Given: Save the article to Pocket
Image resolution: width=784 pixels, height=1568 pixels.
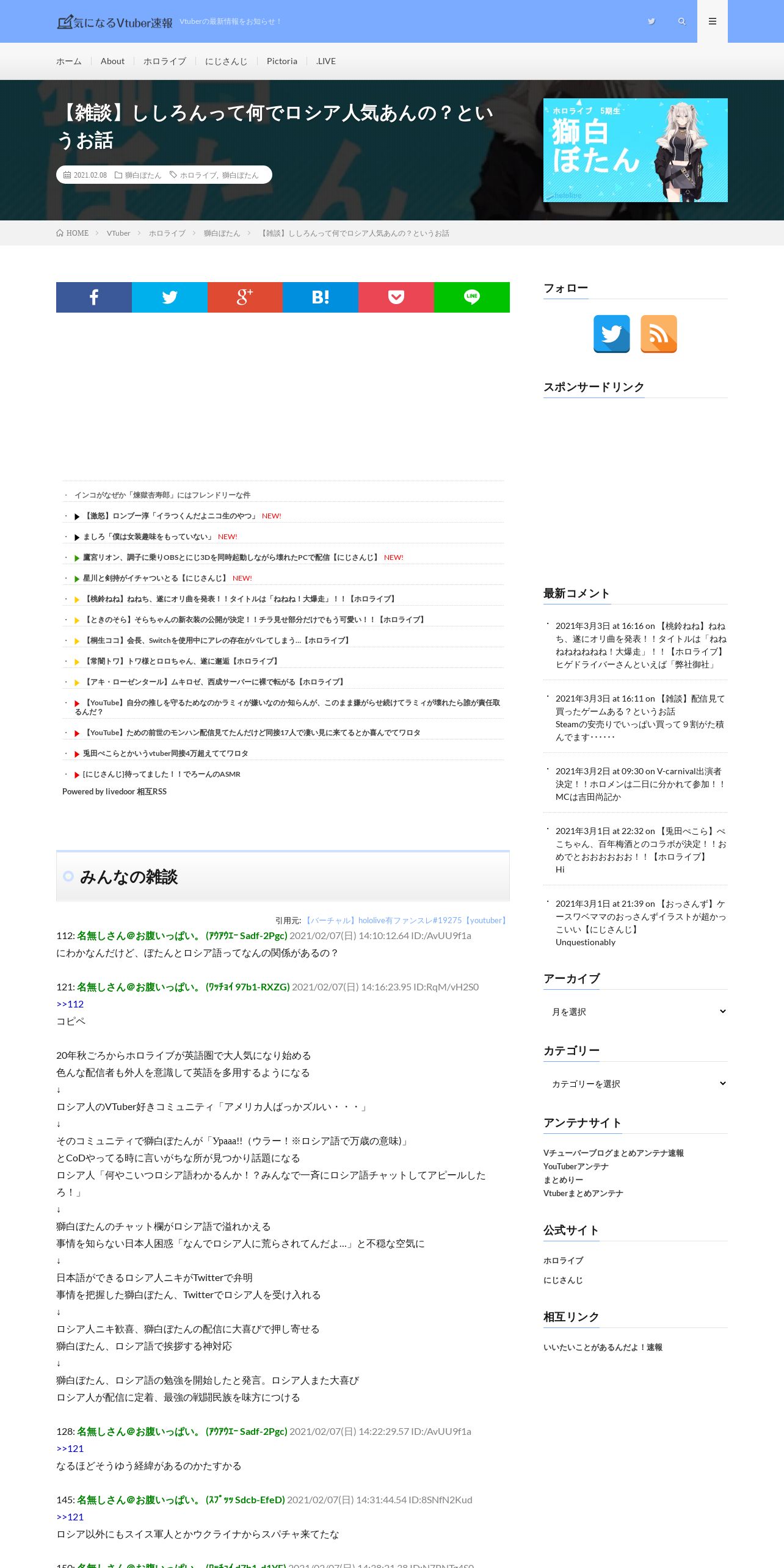Looking at the screenshot, I should point(396,297).
